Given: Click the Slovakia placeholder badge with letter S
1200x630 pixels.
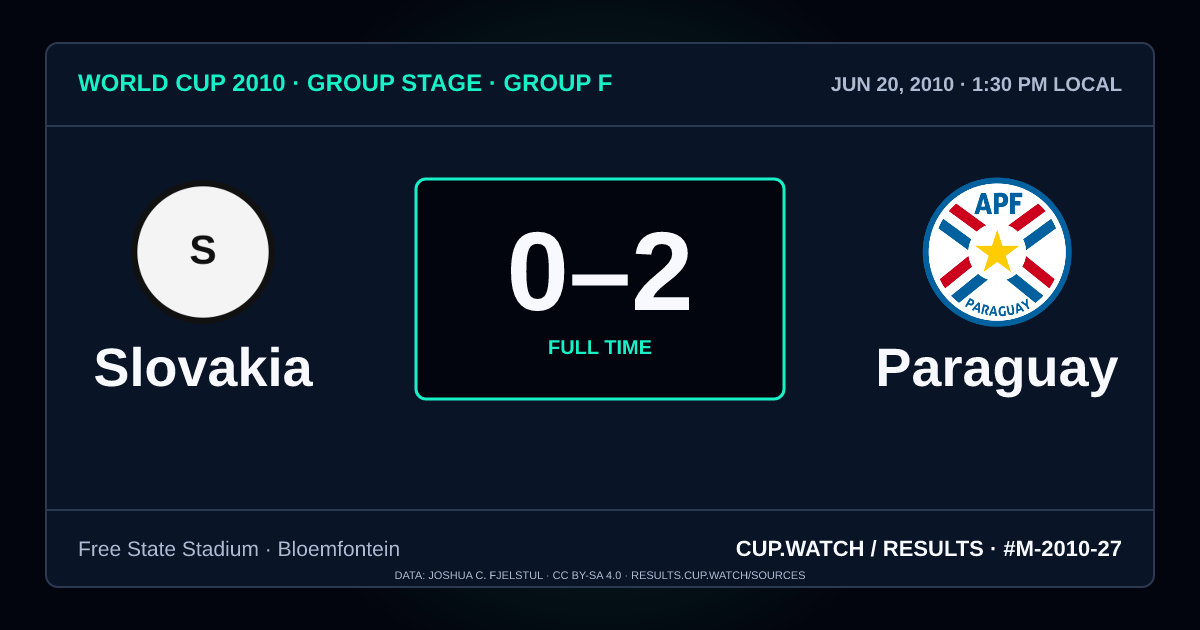Looking at the screenshot, I should [203, 252].
